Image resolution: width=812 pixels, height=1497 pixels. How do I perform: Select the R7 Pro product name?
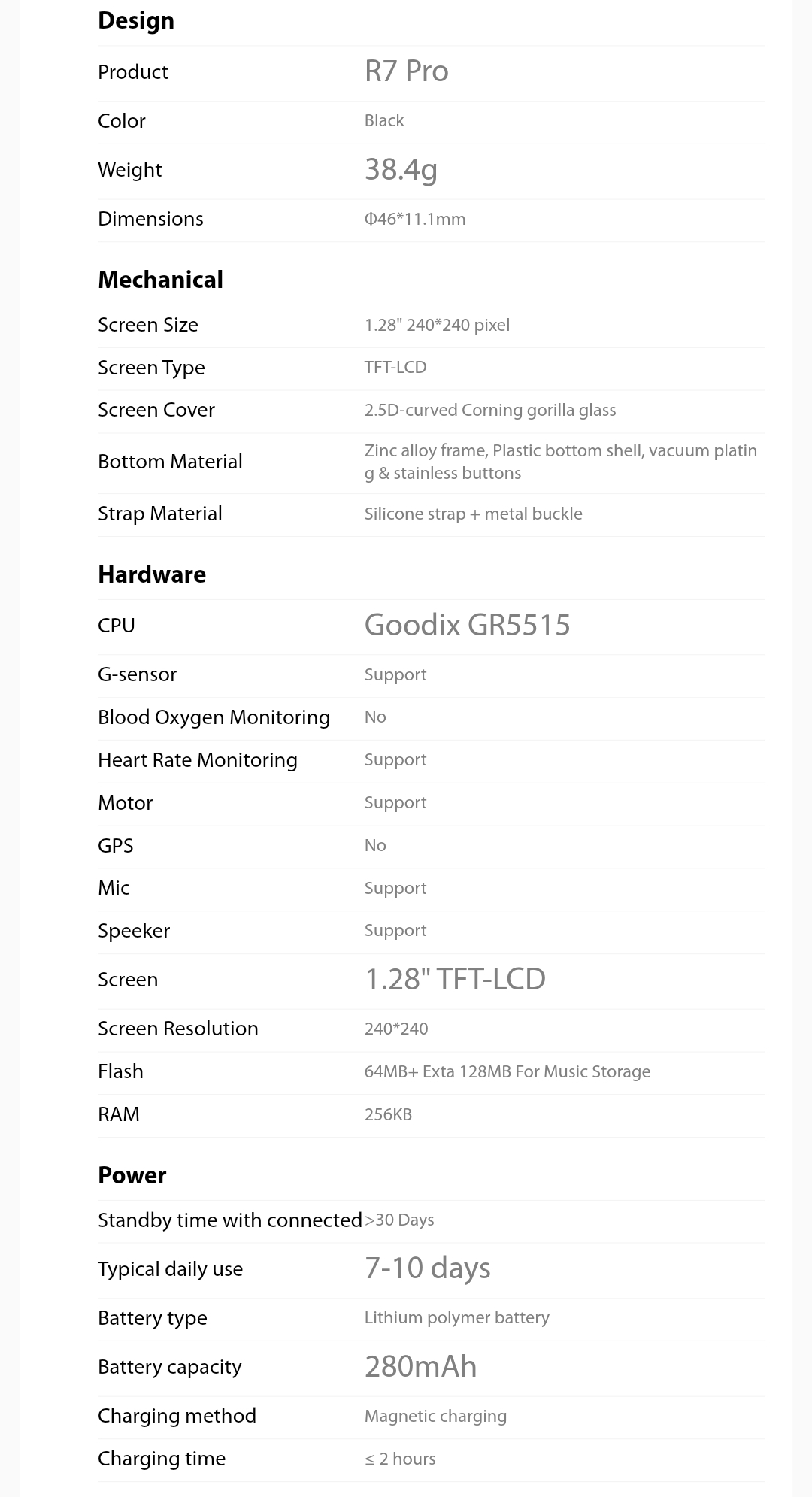[407, 71]
